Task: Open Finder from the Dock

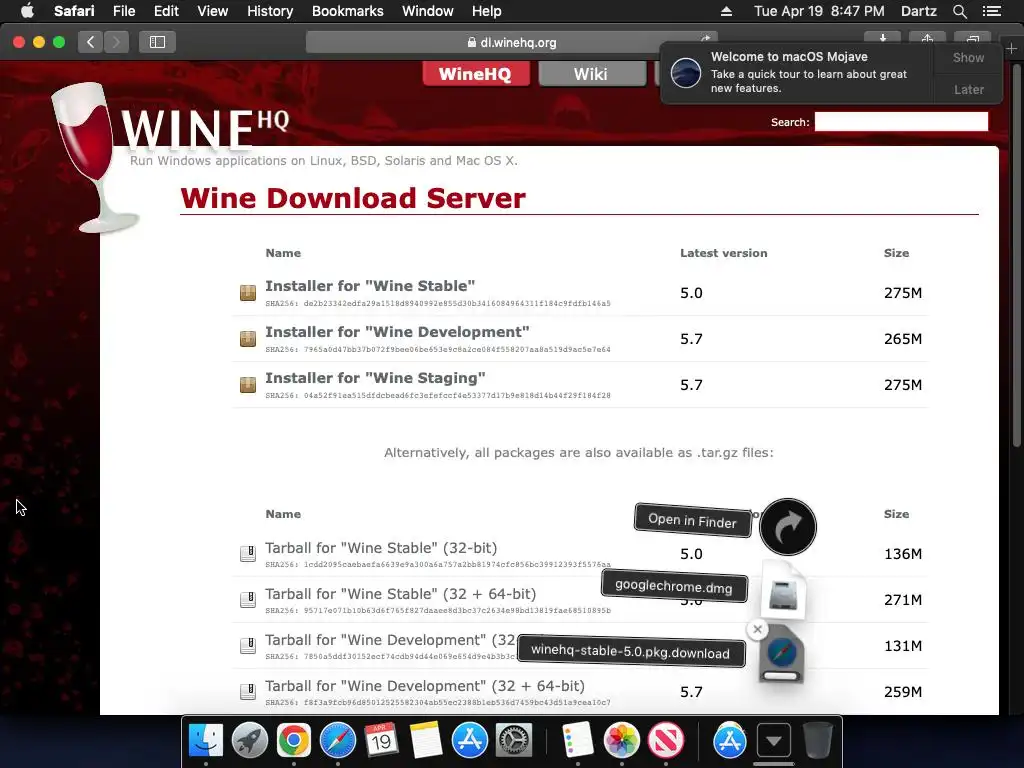Action: [206, 741]
